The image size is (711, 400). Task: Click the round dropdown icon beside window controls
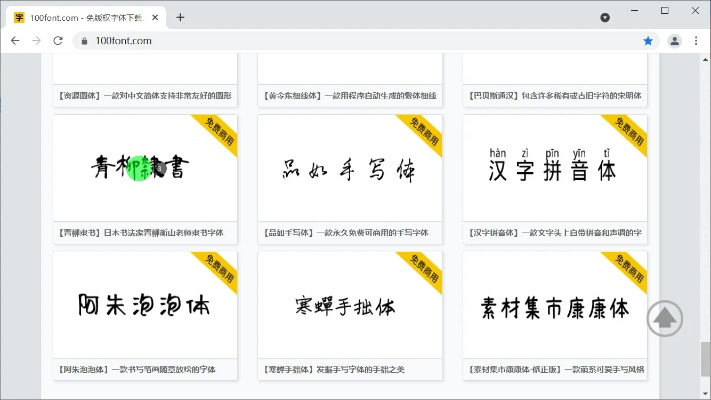coord(605,17)
